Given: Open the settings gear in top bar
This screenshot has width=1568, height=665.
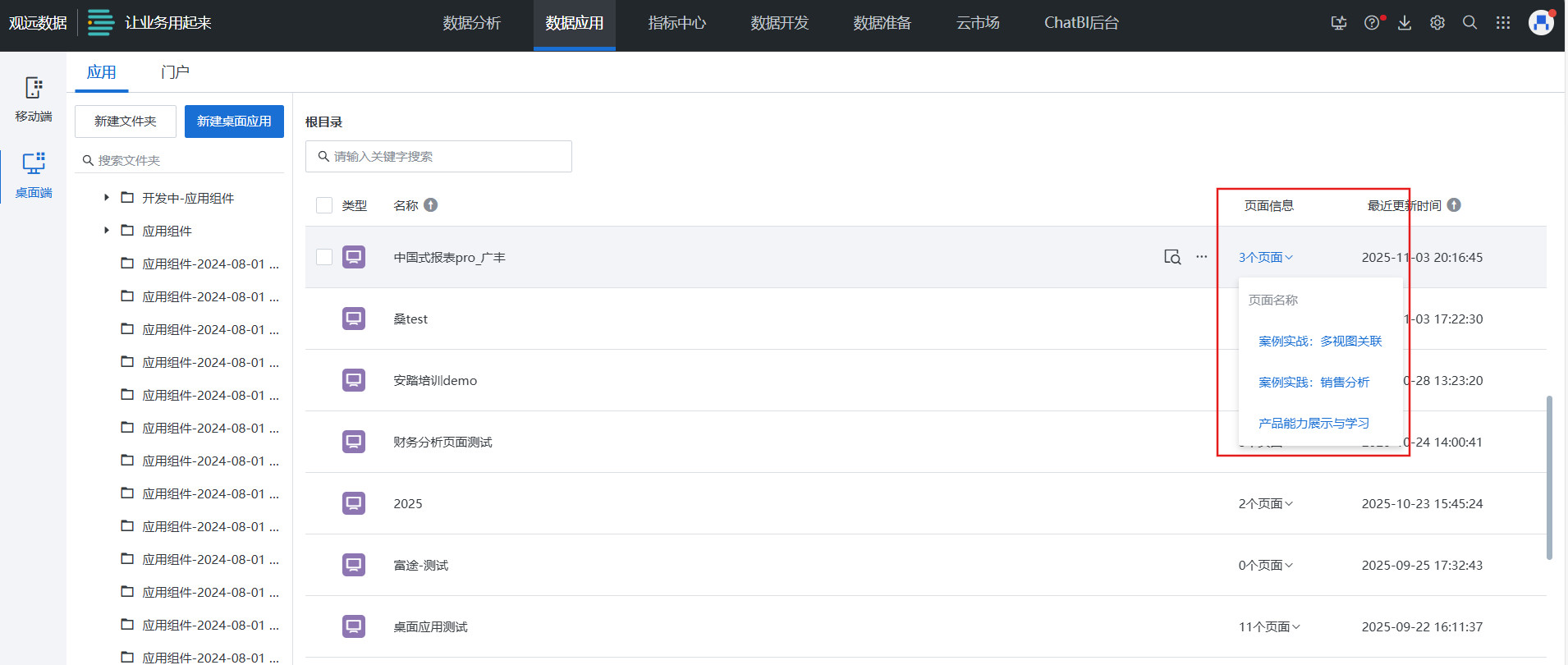Looking at the screenshot, I should [x=1437, y=23].
